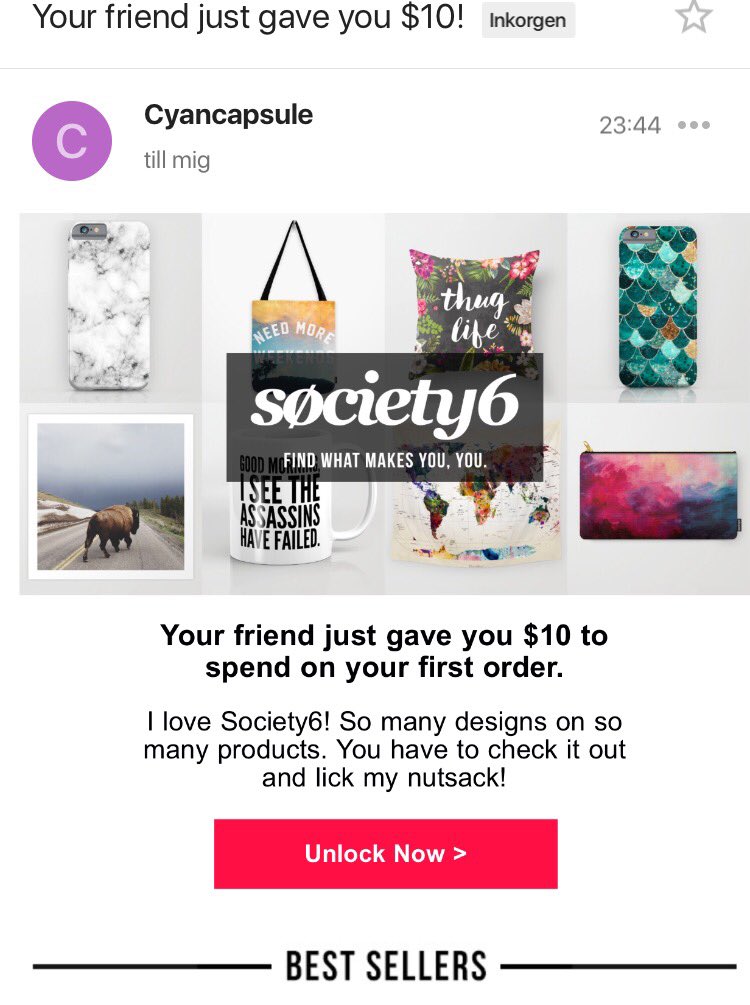Screen dimensions: 750x1005
Task: Star this email message
Action: tap(693, 16)
